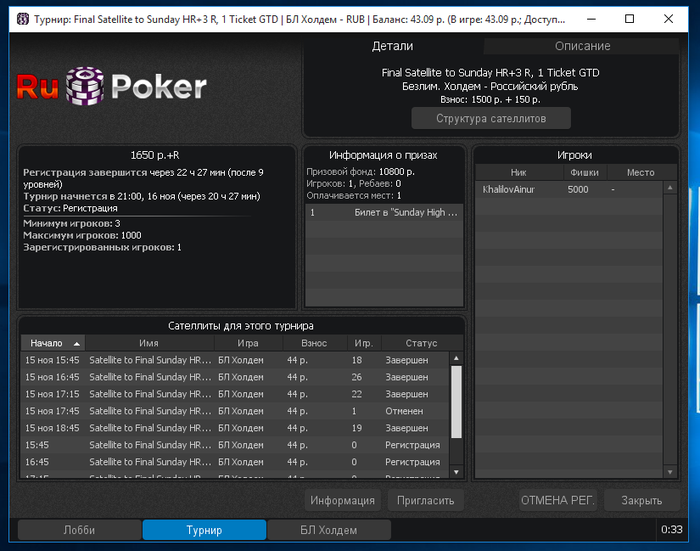Click satellites list scroll down arrow

point(456,472)
